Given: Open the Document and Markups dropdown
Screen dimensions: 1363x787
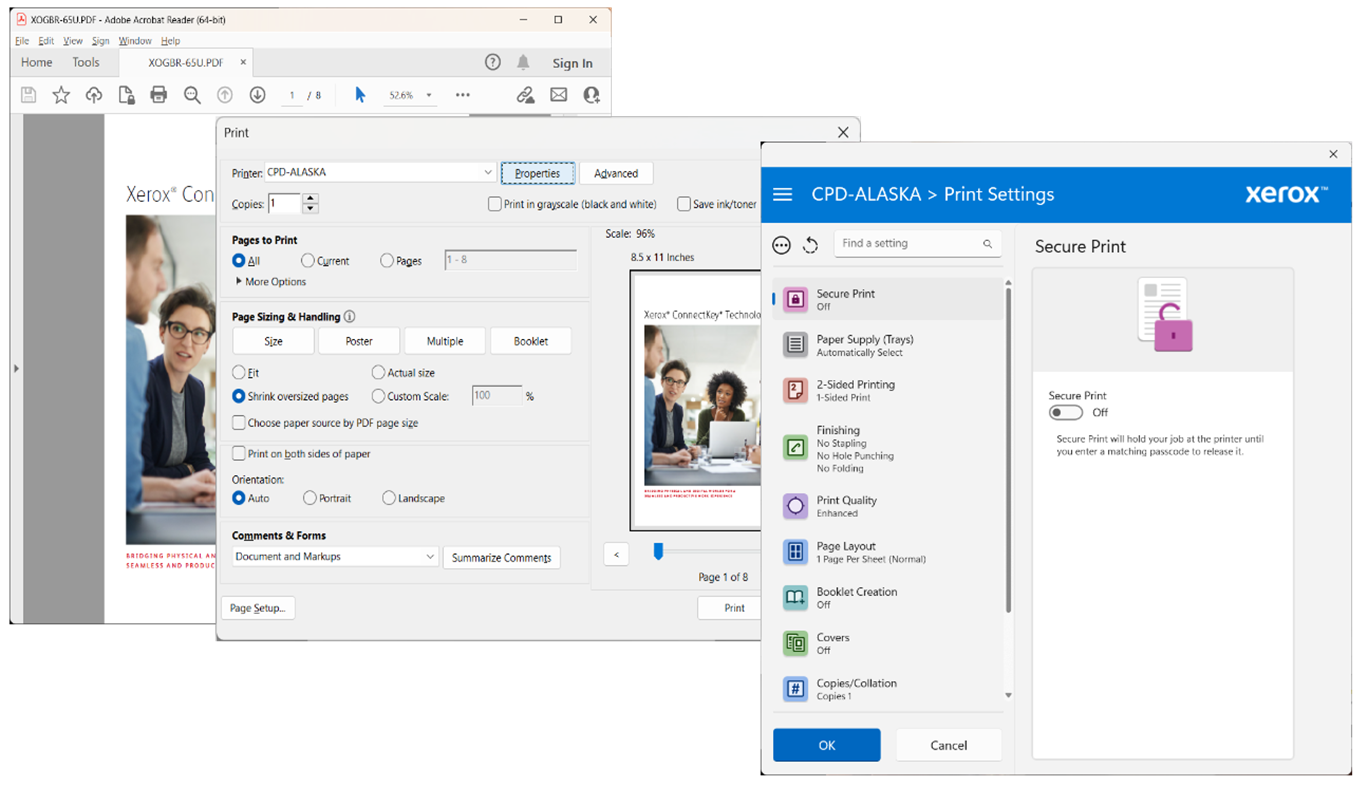Looking at the screenshot, I should click(x=335, y=557).
